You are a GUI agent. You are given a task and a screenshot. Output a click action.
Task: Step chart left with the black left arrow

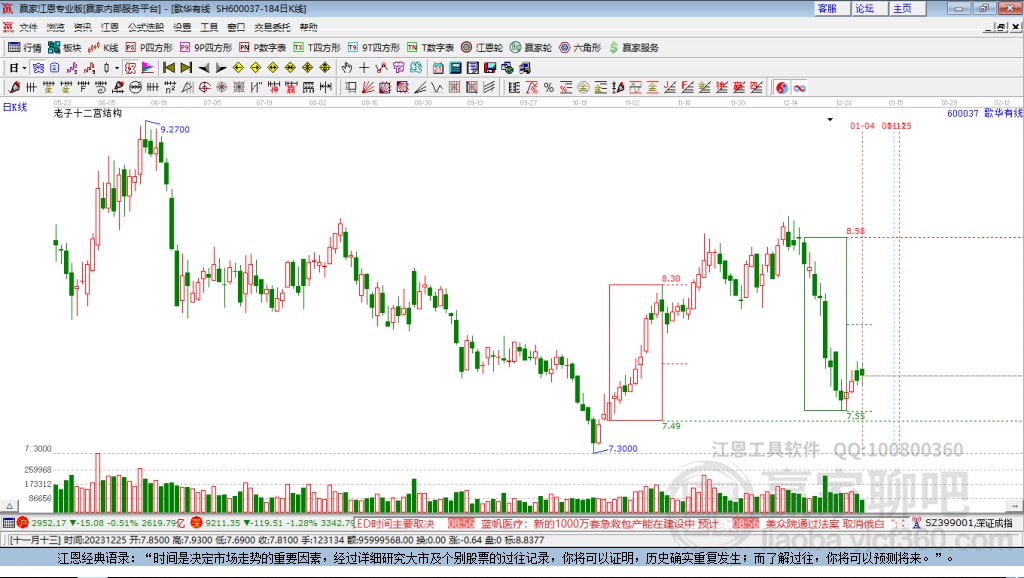[x=204, y=68]
